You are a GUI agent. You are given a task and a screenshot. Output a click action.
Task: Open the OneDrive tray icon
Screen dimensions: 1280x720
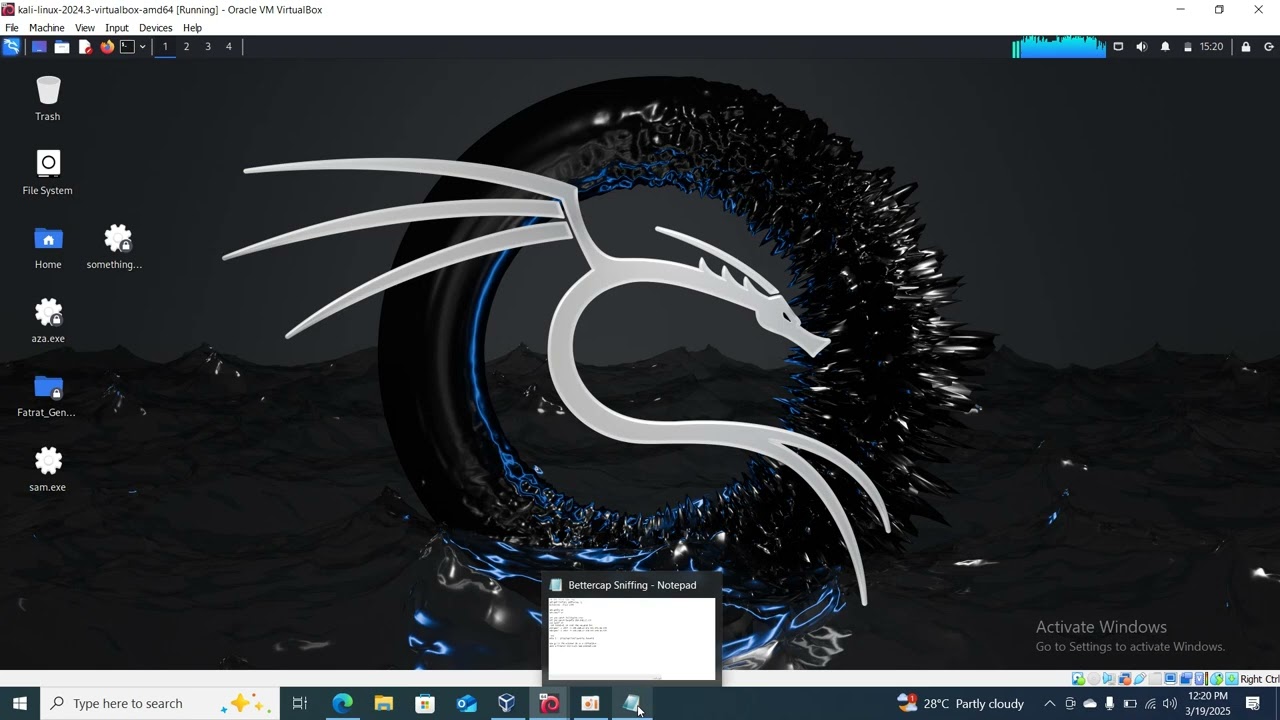click(x=1090, y=703)
